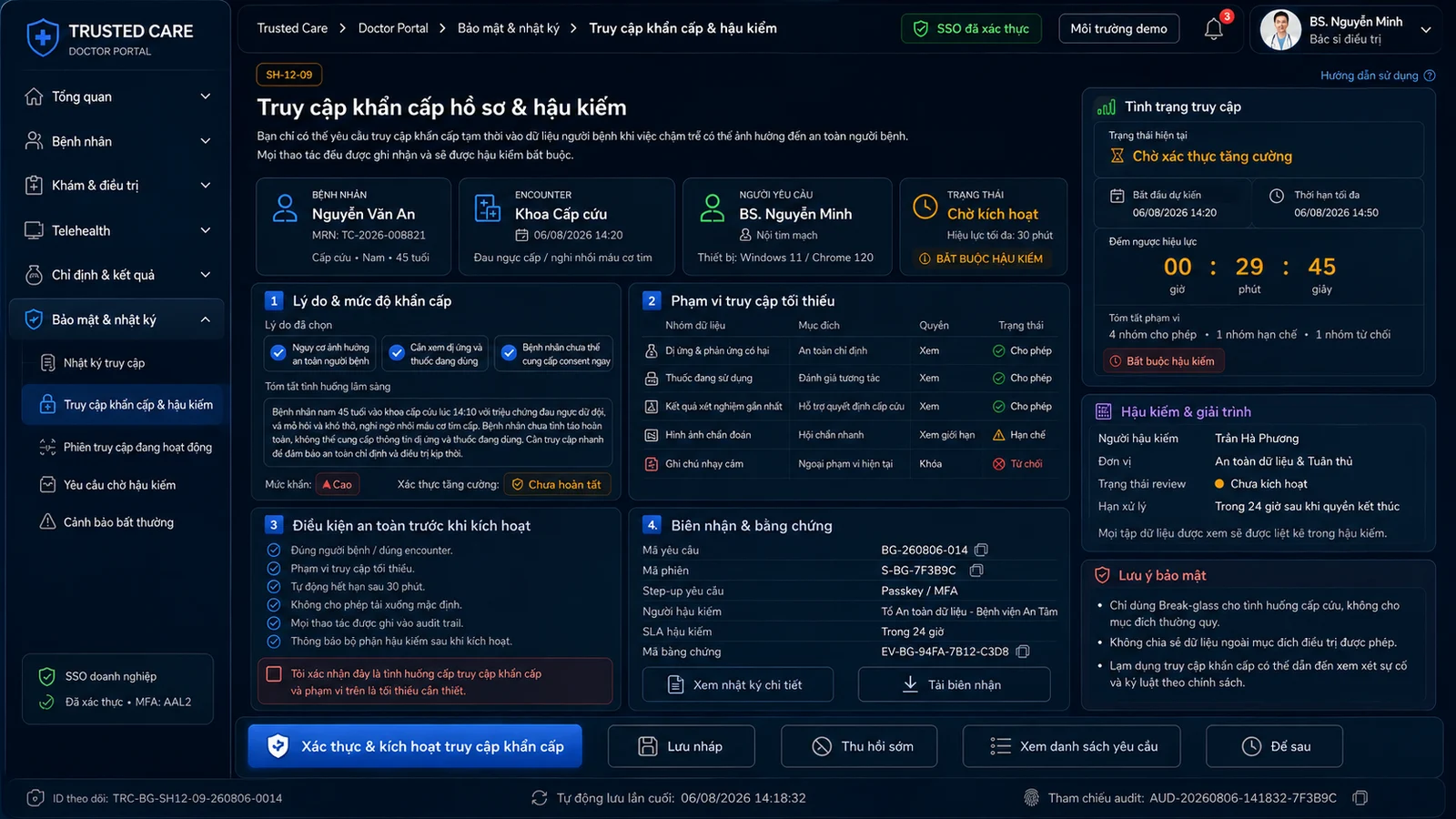The width and height of the screenshot is (1456, 819).
Task: Open Hướng dẫn sử dụng link
Action: click(x=1369, y=76)
